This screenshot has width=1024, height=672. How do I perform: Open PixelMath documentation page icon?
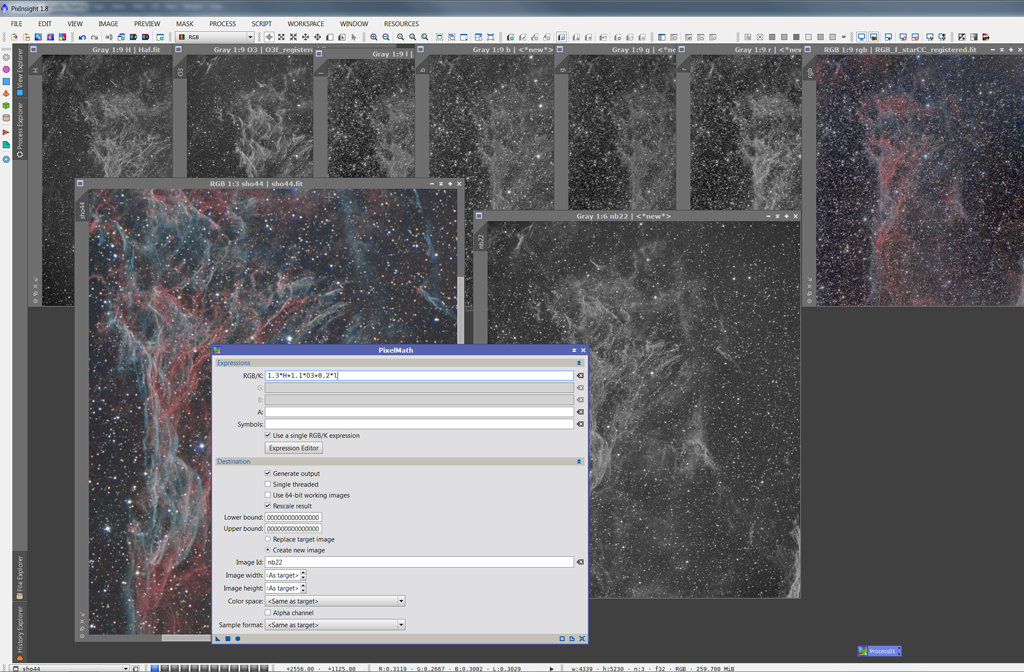click(572, 639)
